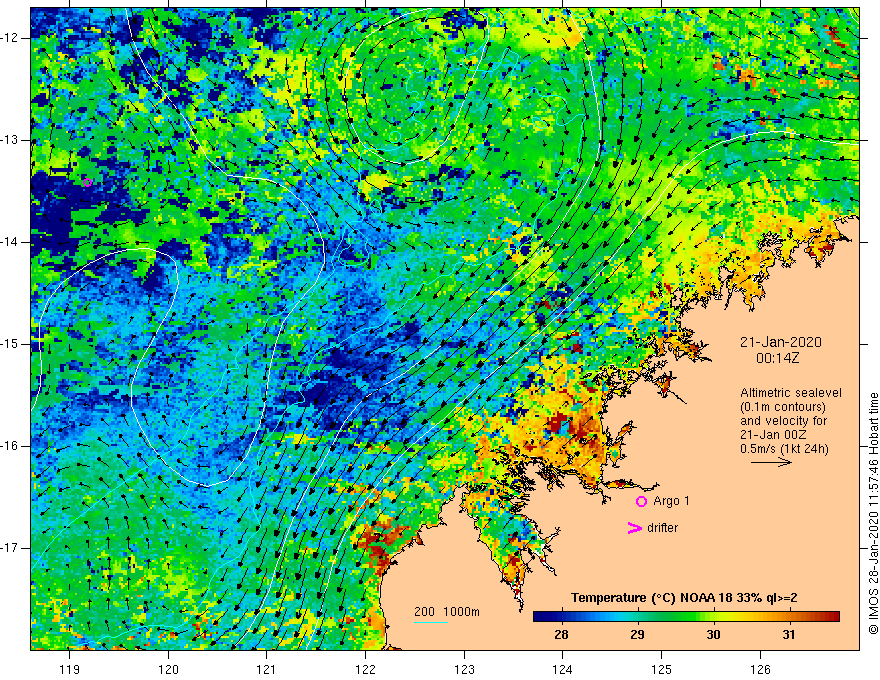Image resolution: width=880 pixels, height=680 pixels.
Task: Click the "200 1000m" depth label
Action: point(447,612)
